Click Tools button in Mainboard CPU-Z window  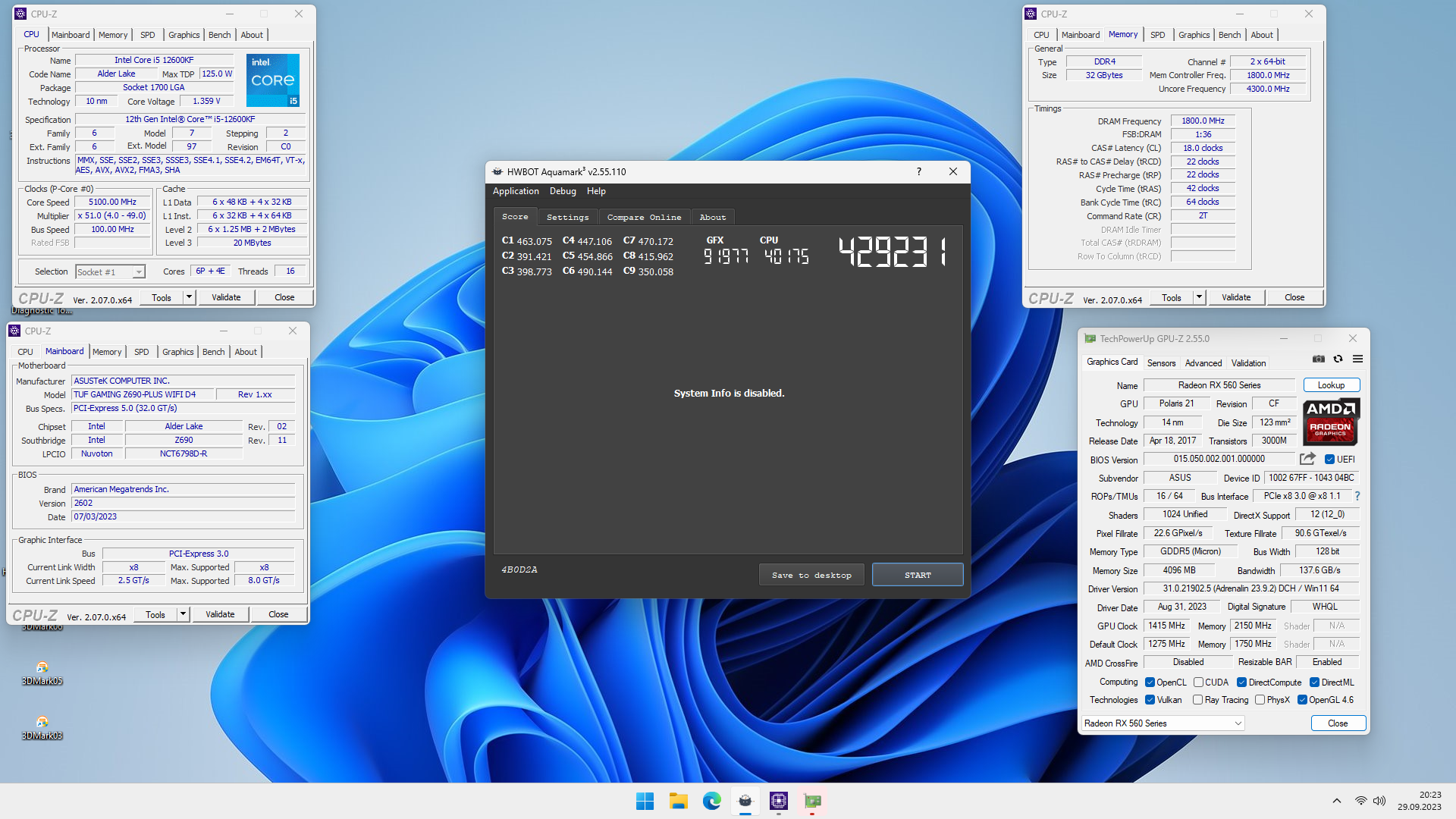[155, 614]
